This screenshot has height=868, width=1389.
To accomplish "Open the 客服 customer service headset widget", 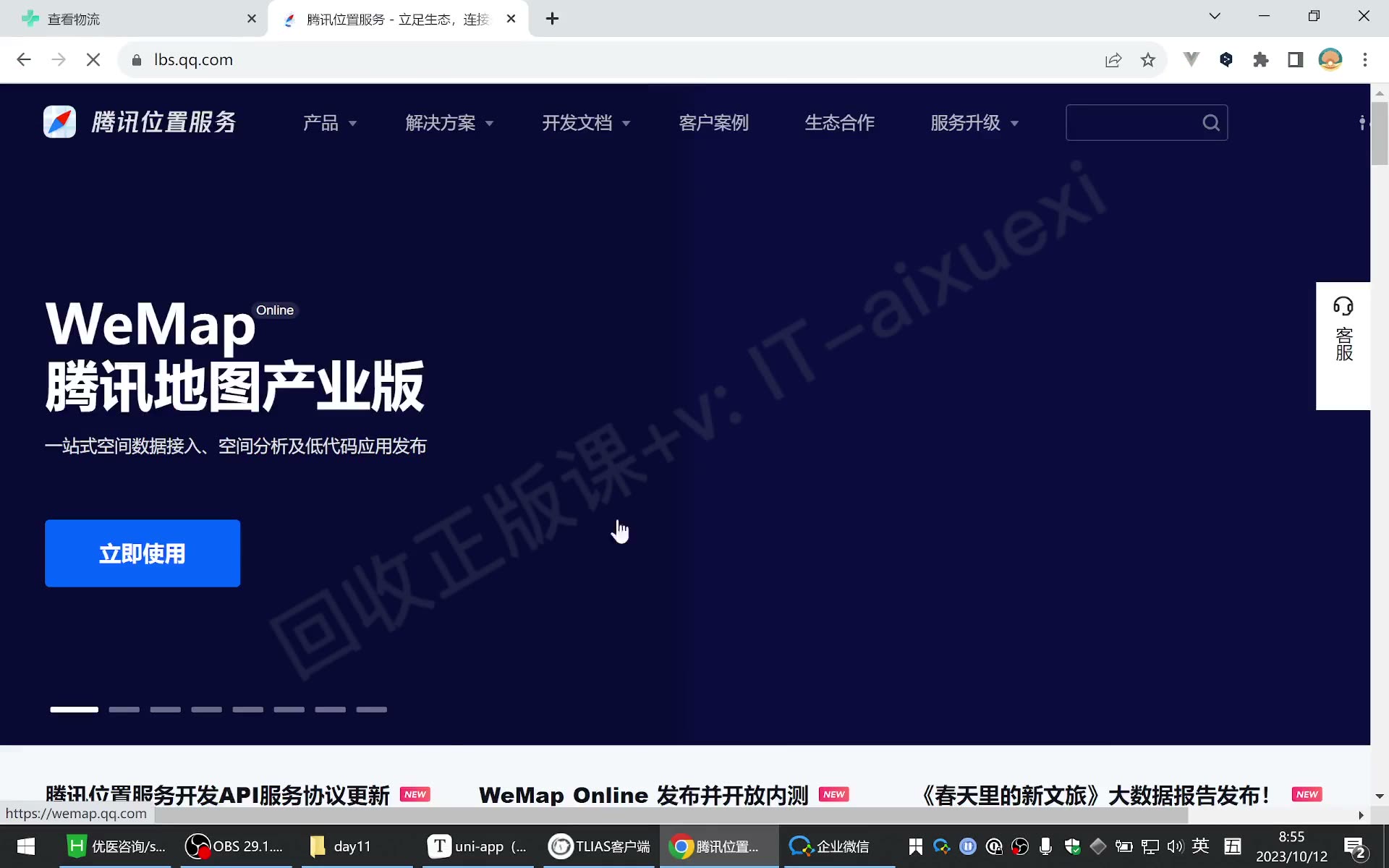I will pyautogui.click(x=1343, y=345).
